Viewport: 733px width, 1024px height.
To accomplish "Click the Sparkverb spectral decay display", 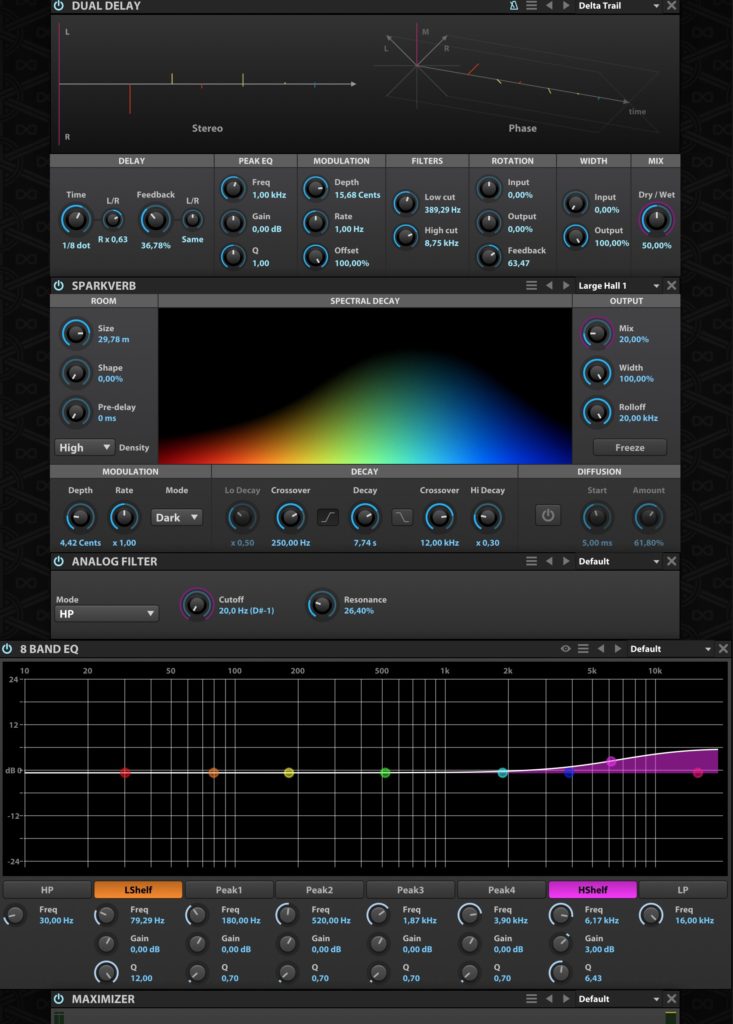I will tap(365, 386).
